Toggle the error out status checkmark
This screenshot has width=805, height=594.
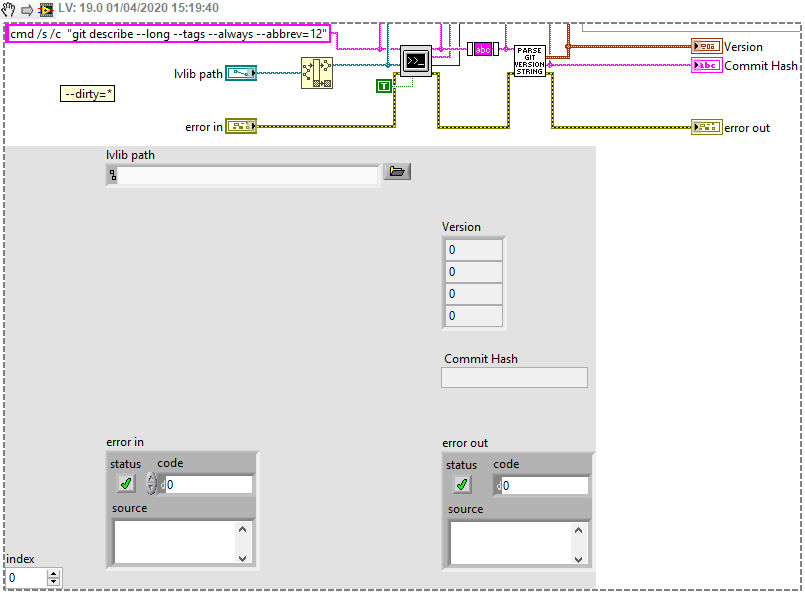tap(462, 485)
